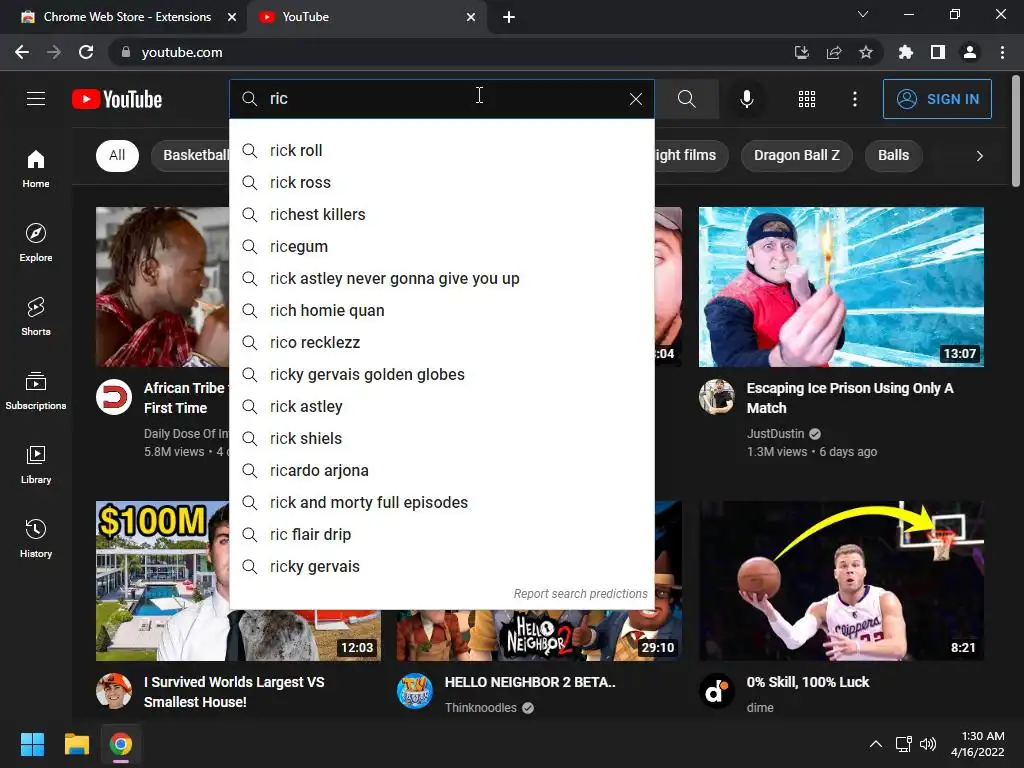Open the YouTube apps grid icon
The image size is (1024, 768).
807,99
